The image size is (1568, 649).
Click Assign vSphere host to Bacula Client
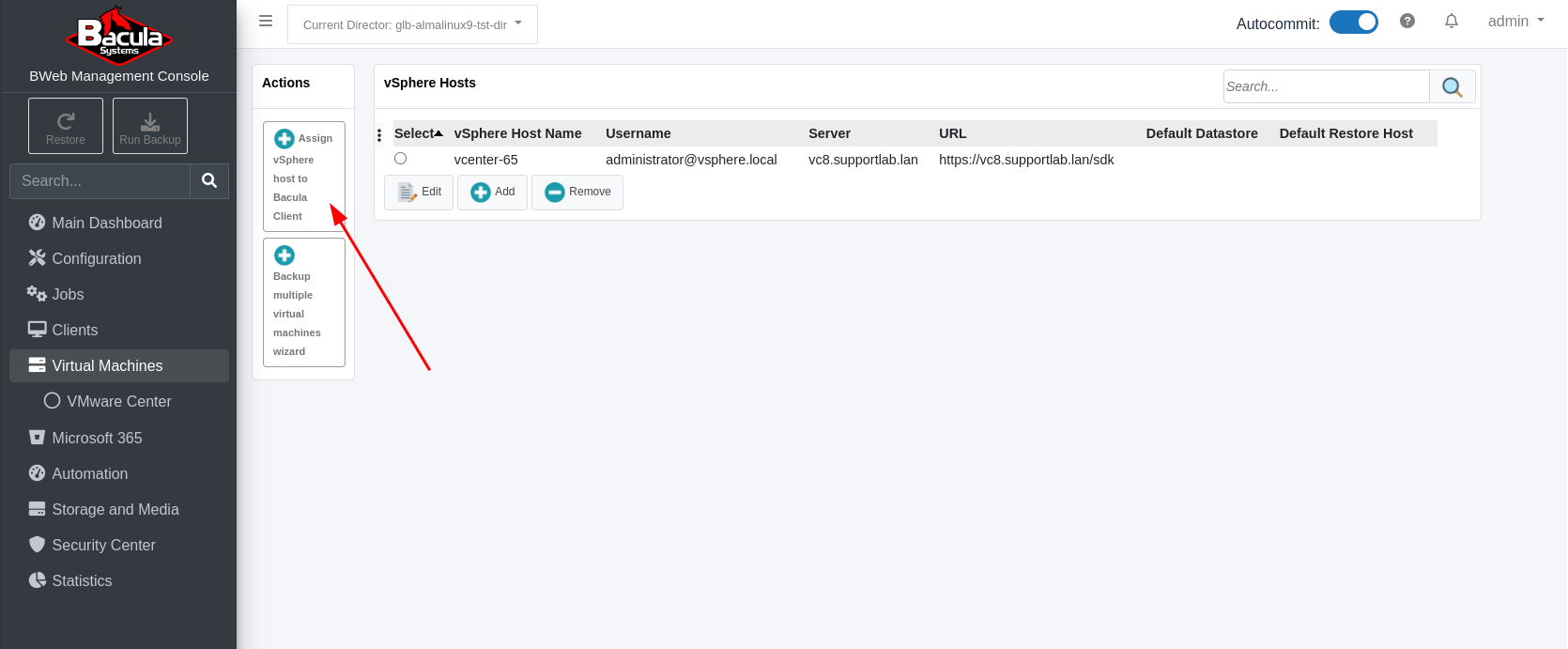pos(304,177)
